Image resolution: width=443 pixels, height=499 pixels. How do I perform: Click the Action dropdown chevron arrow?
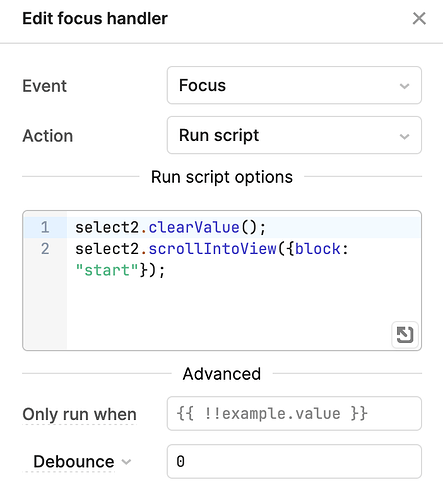404,136
